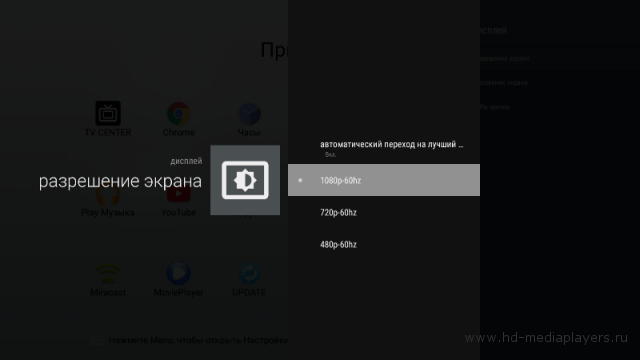Select the dimmed разрешение экрана menu entry on right
Screen dimensions: 640x360
[x=504, y=58]
